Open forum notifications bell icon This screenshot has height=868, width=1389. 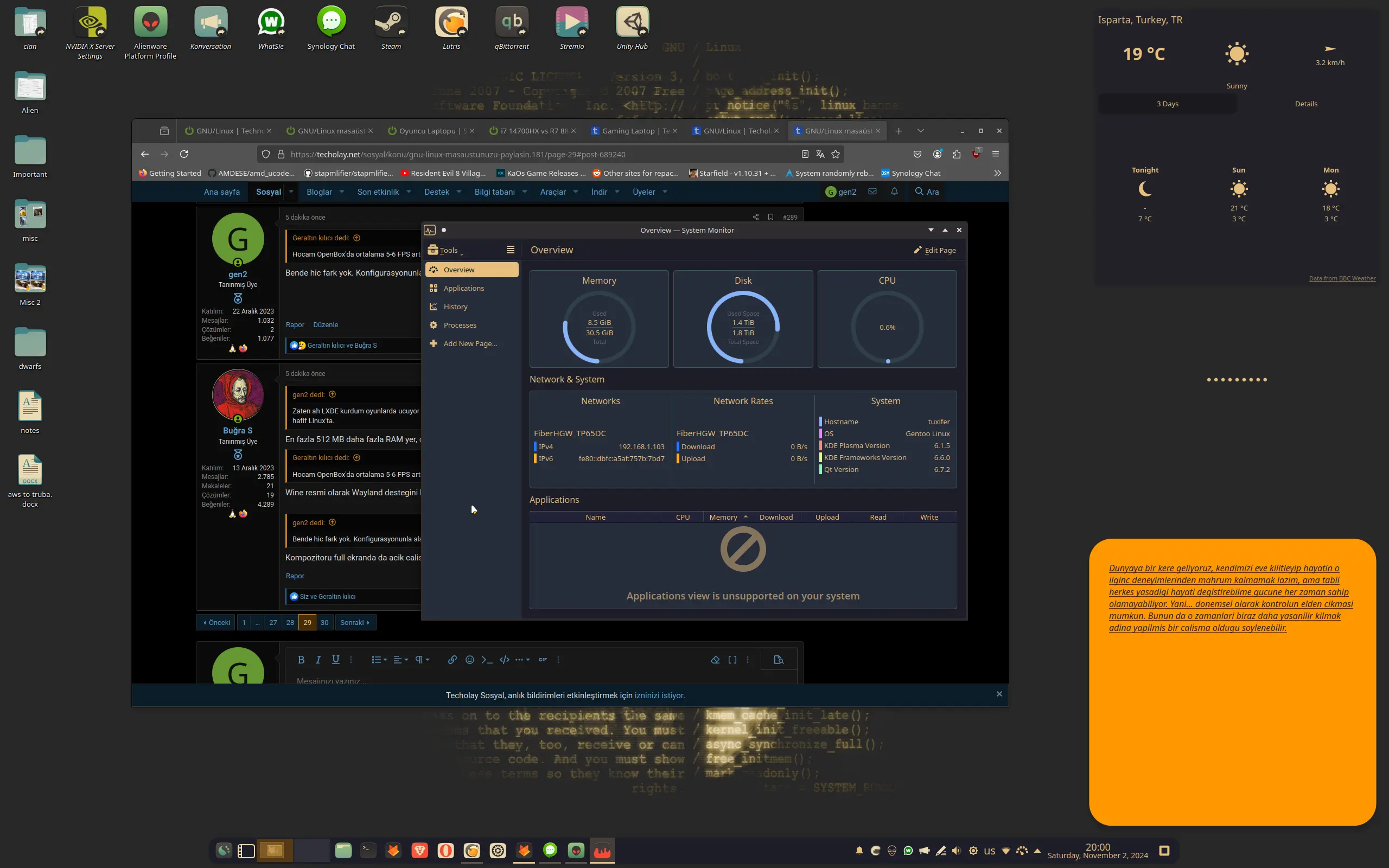(x=894, y=192)
